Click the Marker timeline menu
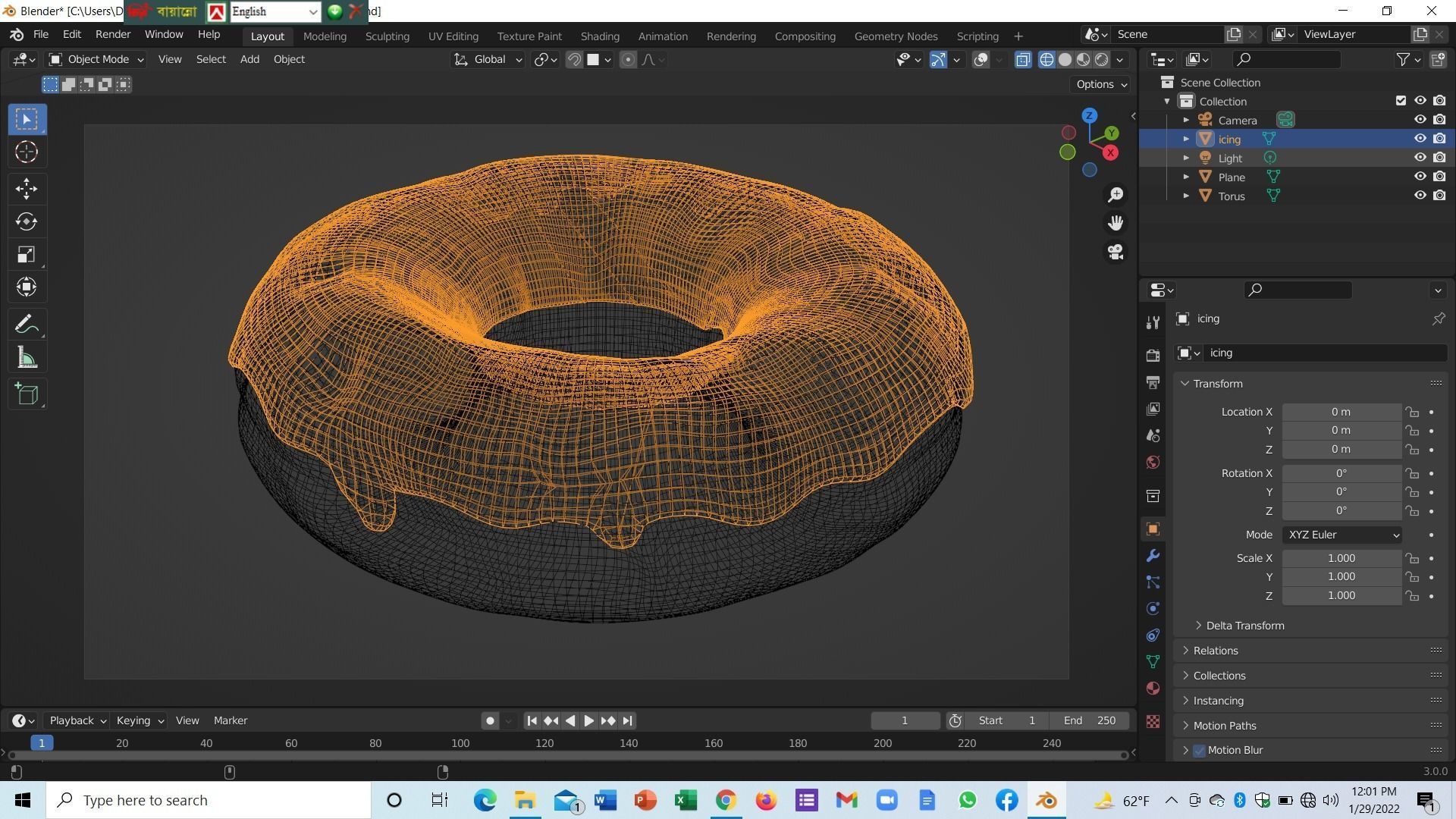Image resolution: width=1456 pixels, height=819 pixels. click(x=231, y=720)
